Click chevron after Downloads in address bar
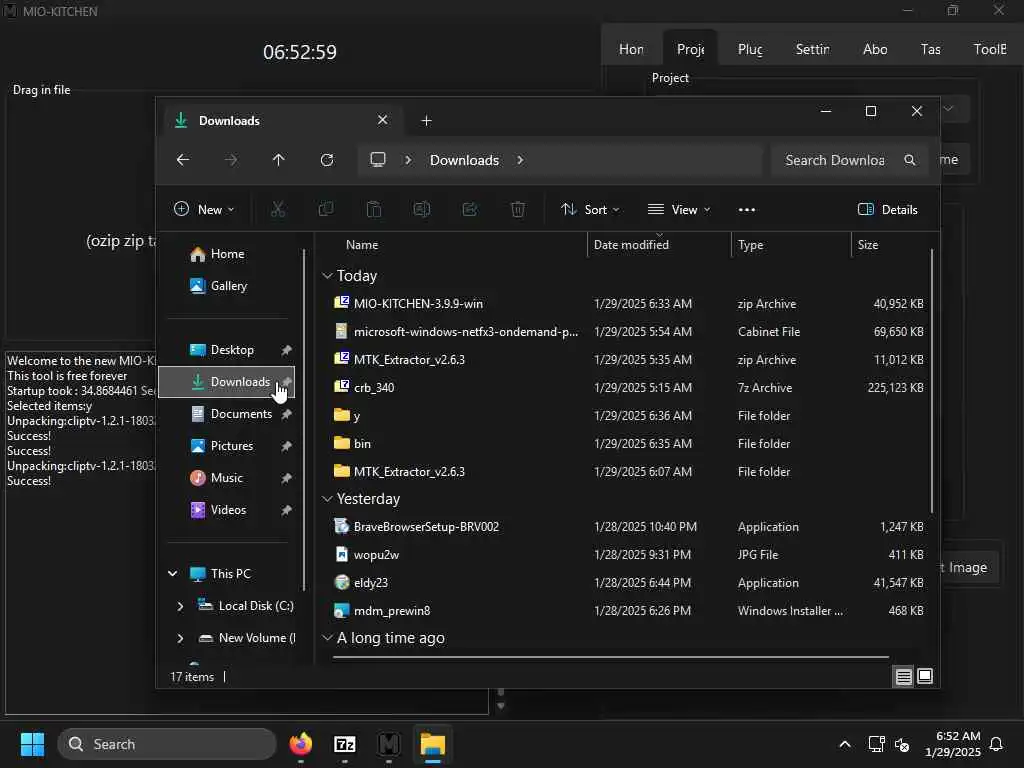This screenshot has width=1024, height=768. pos(520,160)
